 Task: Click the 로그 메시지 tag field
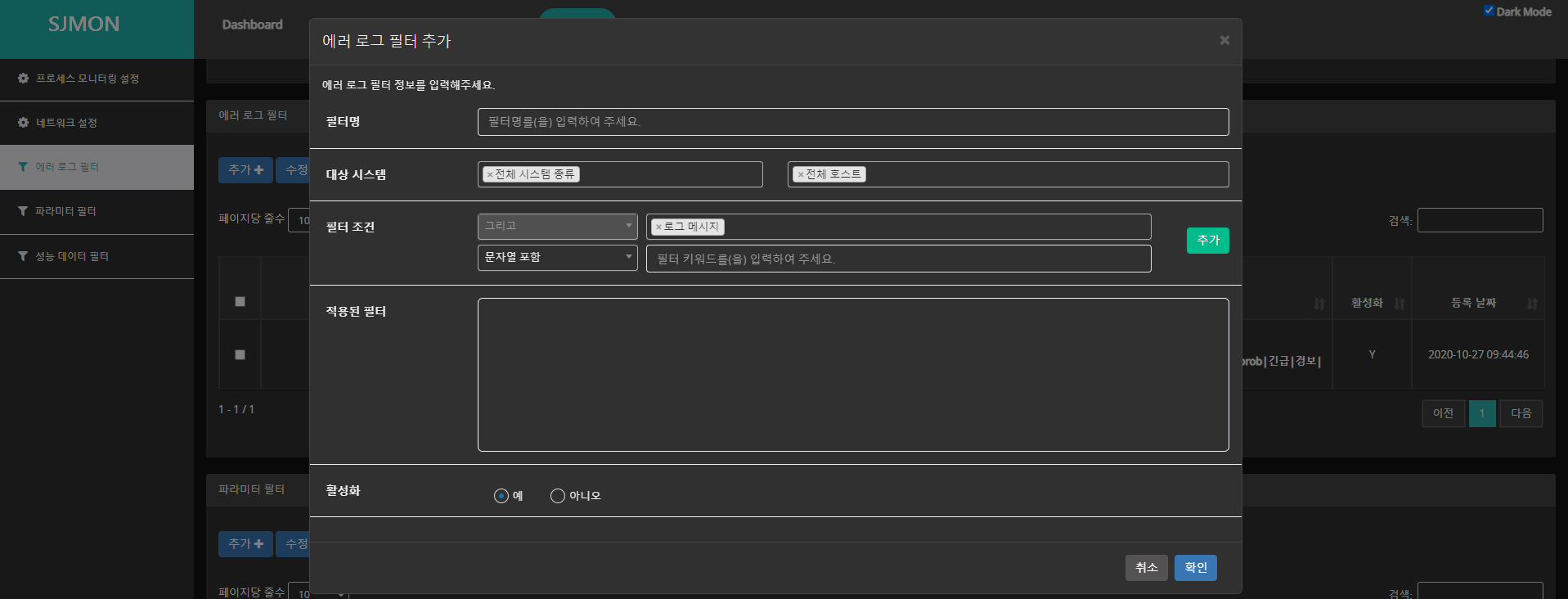coord(898,227)
